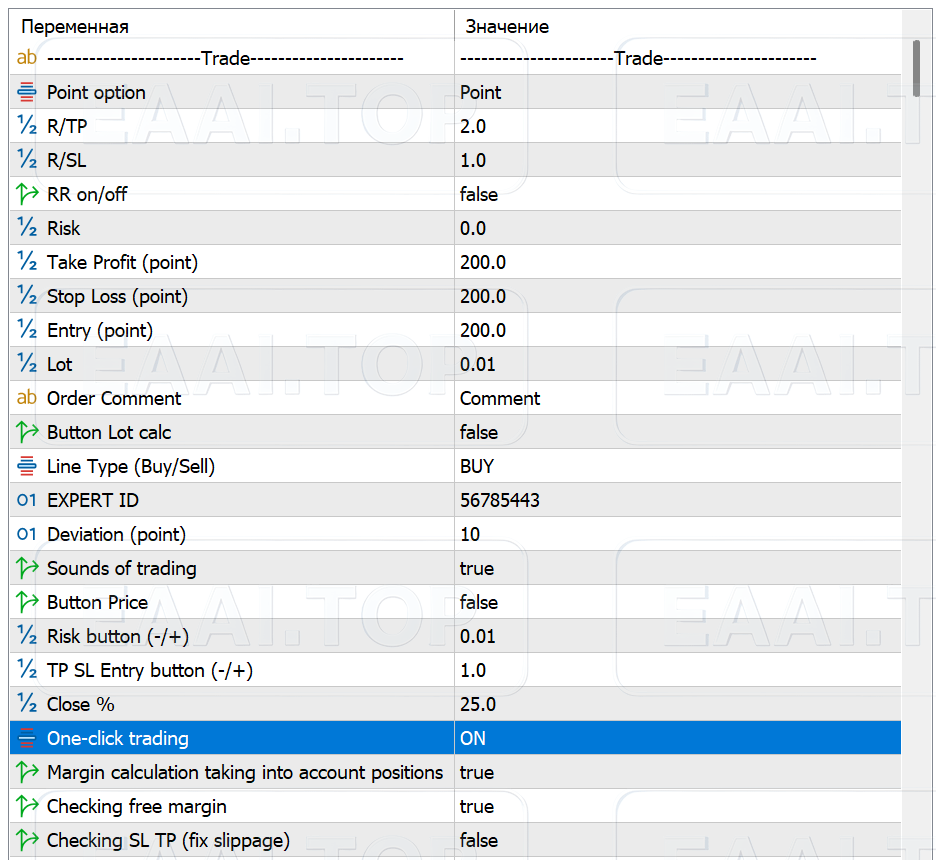Click the fraction icon next to R/TP
The width and height of the screenshot is (936, 860).
pyautogui.click(x=27, y=127)
